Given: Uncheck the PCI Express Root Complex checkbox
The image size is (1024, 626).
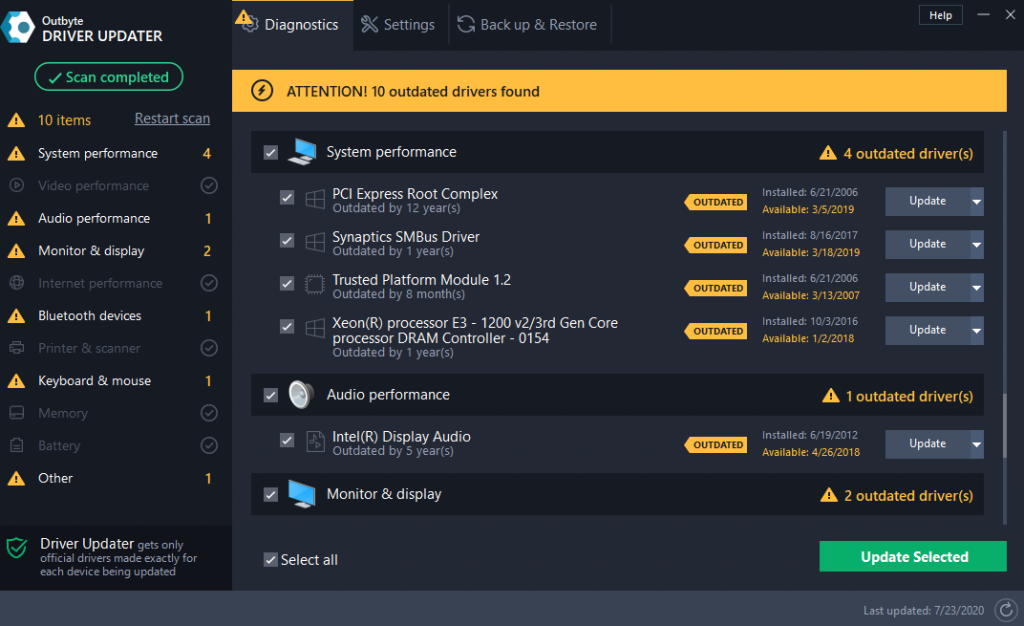Looking at the screenshot, I should coord(287,199).
